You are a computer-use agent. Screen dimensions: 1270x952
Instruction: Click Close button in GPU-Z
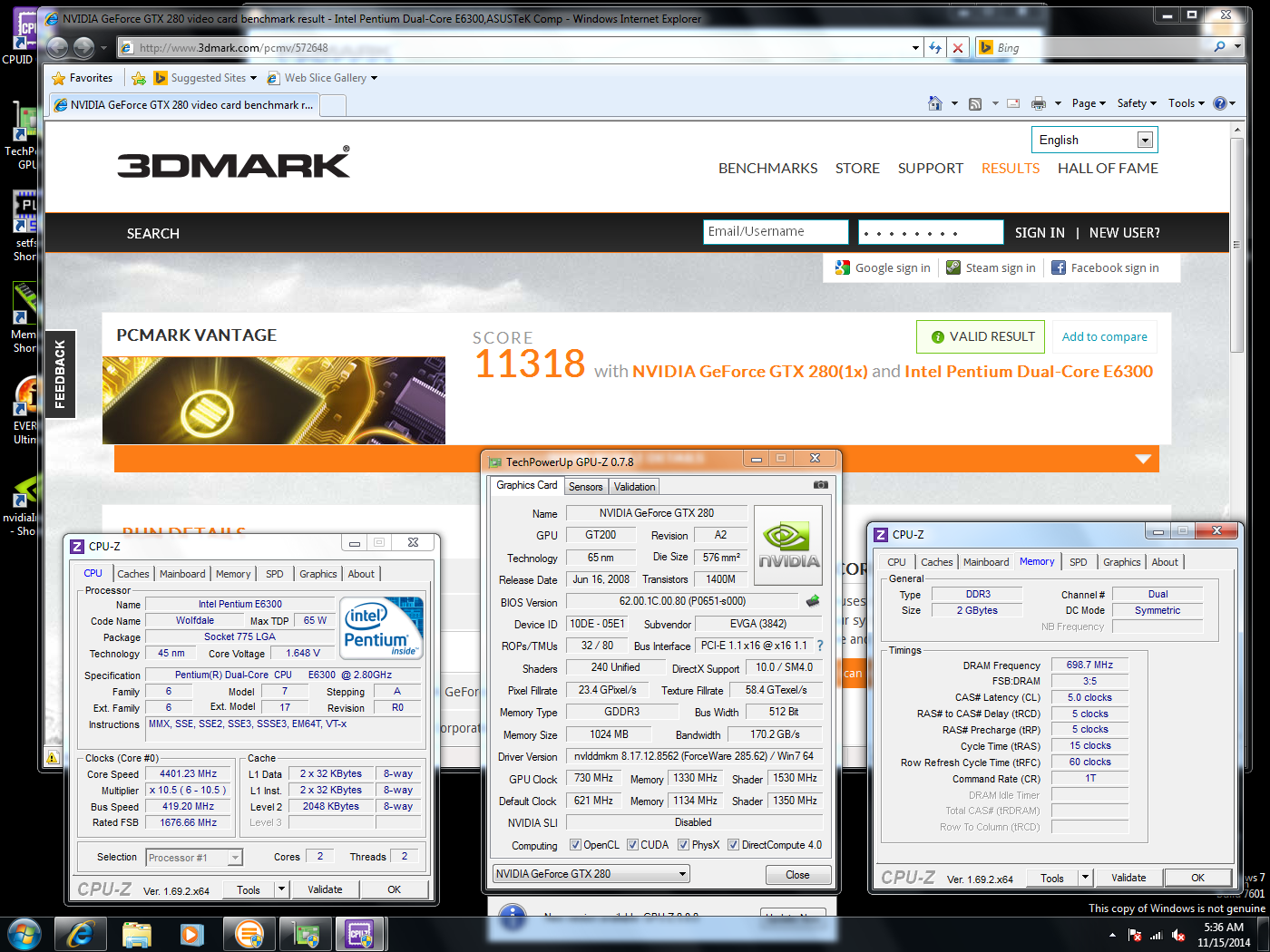(x=797, y=875)
